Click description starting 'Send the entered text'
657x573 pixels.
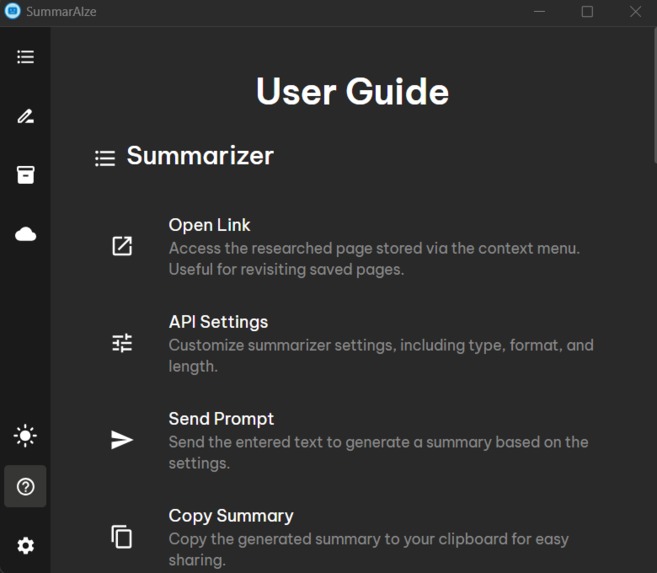point(378,452)
